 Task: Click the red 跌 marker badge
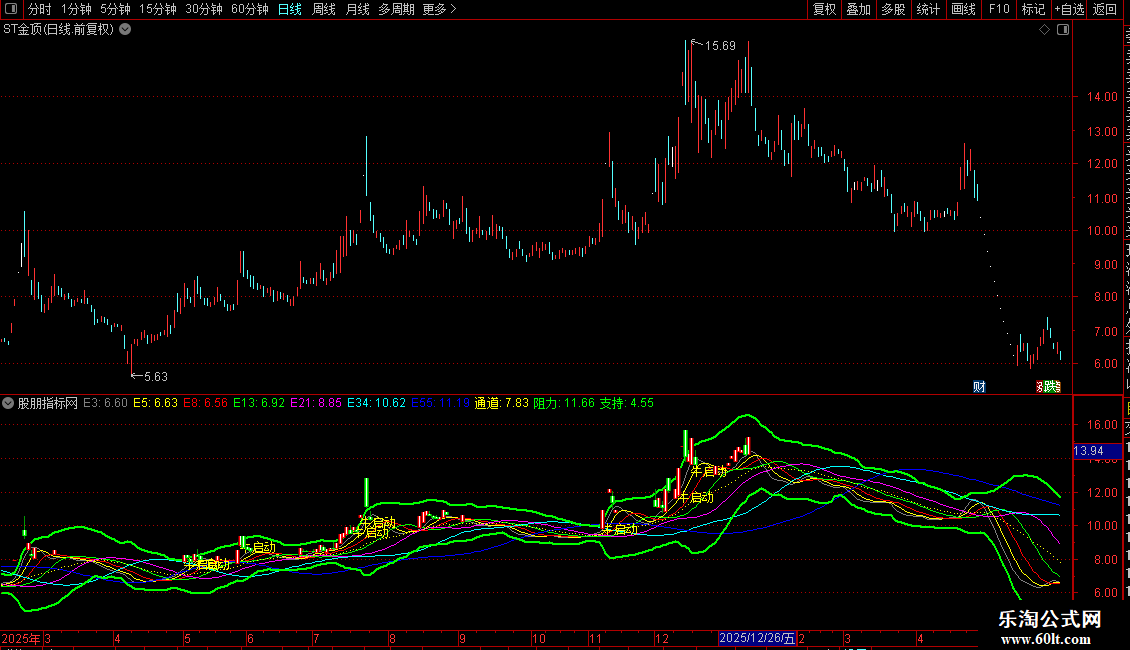[x=1049, y=387]
